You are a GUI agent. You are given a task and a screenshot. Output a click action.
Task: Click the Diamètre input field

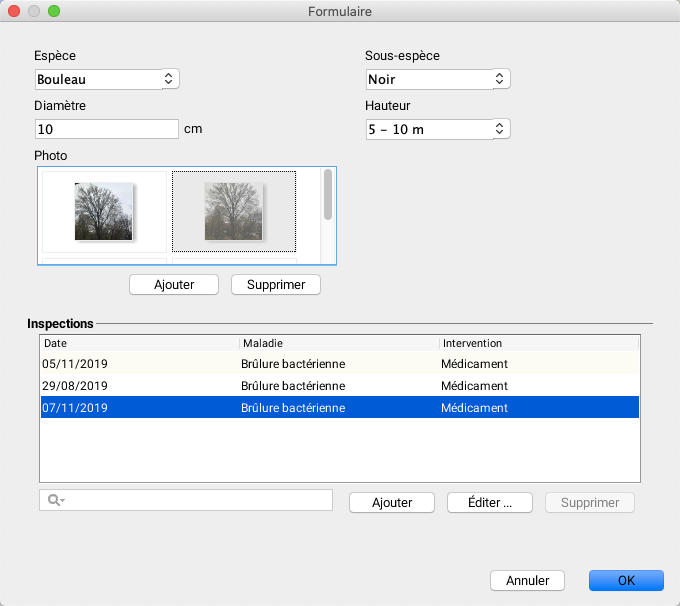106,129
